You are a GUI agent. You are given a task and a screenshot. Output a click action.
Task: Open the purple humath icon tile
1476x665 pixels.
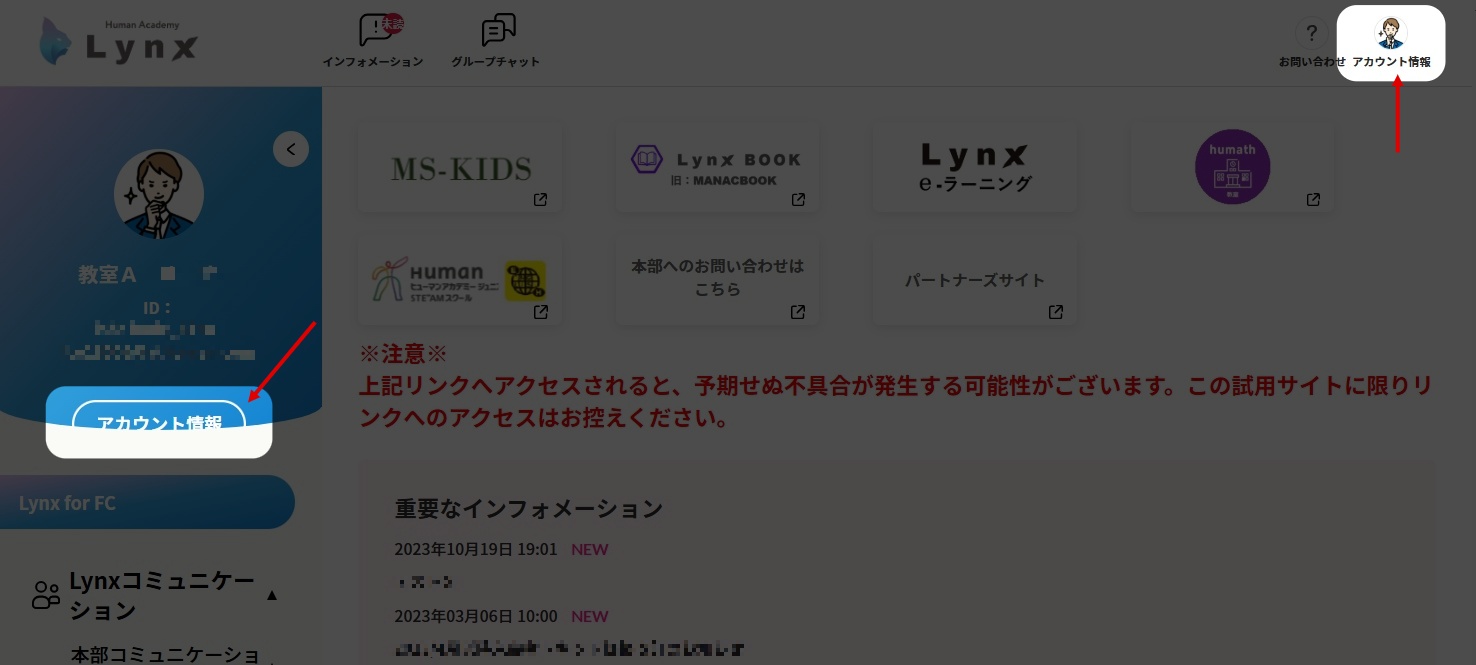[1232, 168]
